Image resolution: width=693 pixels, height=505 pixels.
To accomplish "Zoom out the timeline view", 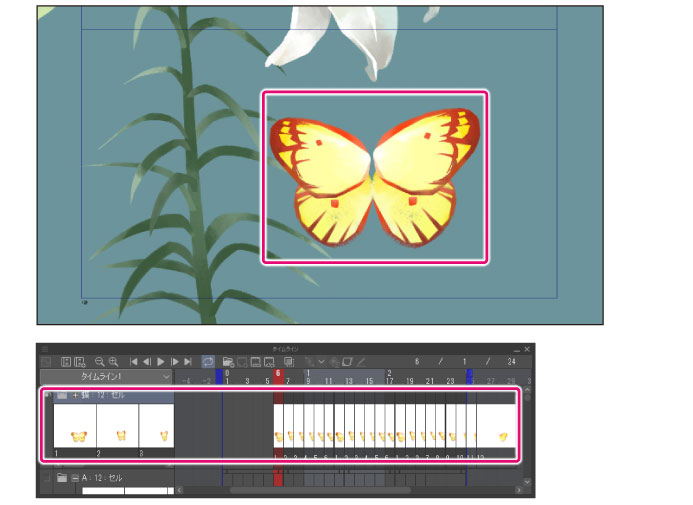I will (x=99, y=362).
